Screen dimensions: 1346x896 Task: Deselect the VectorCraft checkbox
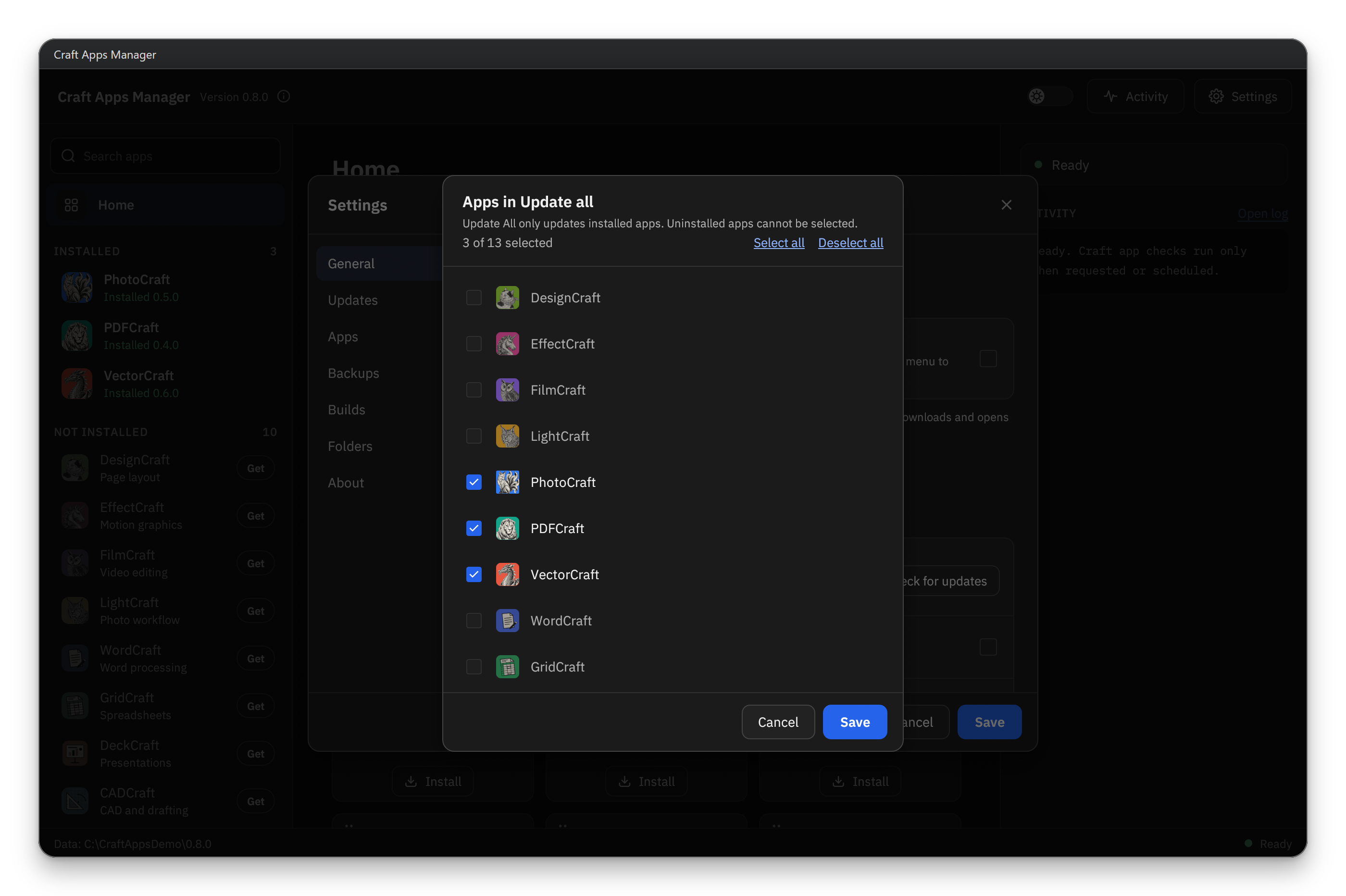474,575
